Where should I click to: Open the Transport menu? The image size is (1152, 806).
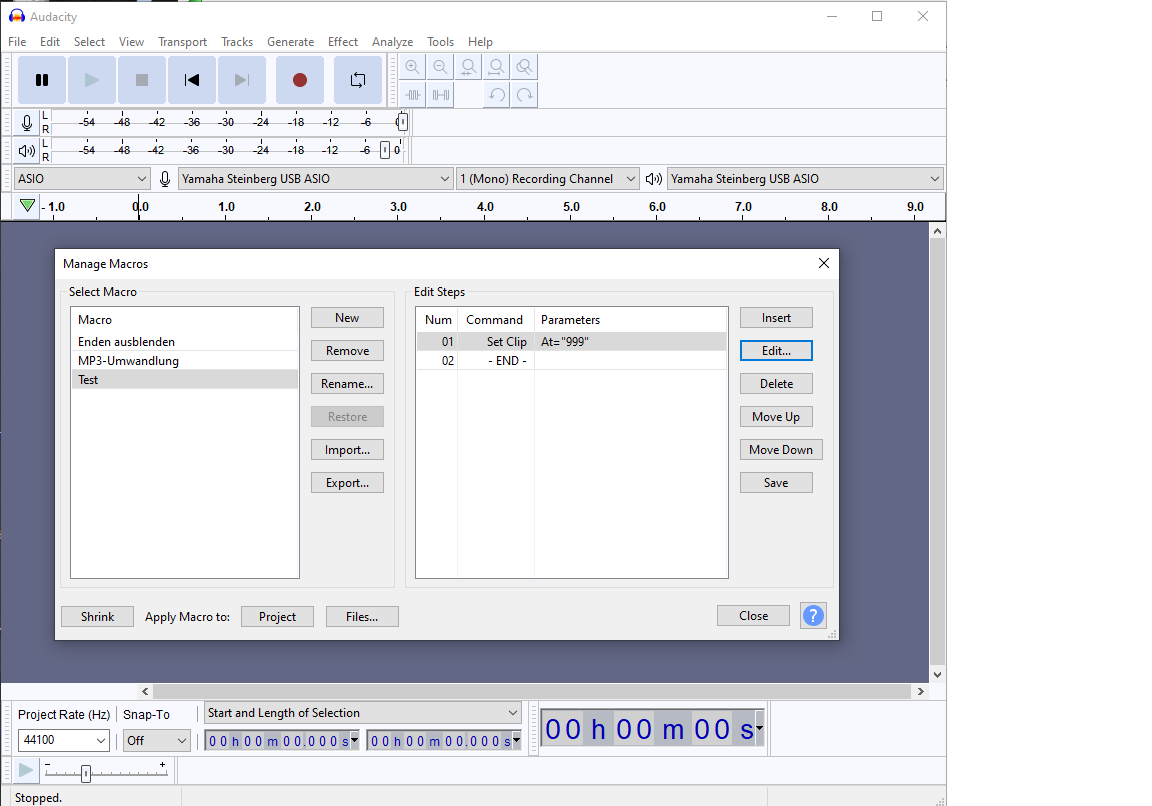point(182,42)
